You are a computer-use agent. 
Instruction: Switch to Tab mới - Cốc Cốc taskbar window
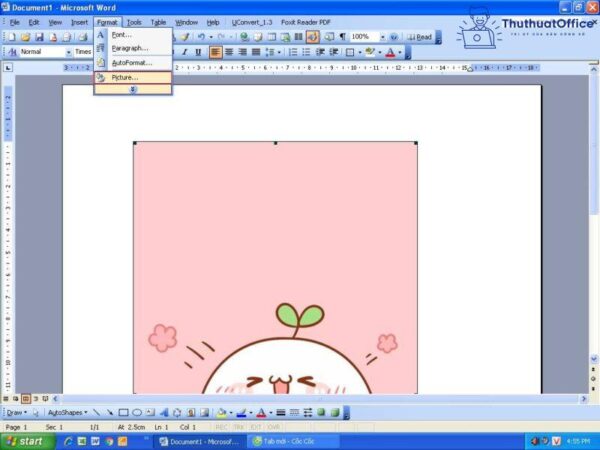point(293,442)
